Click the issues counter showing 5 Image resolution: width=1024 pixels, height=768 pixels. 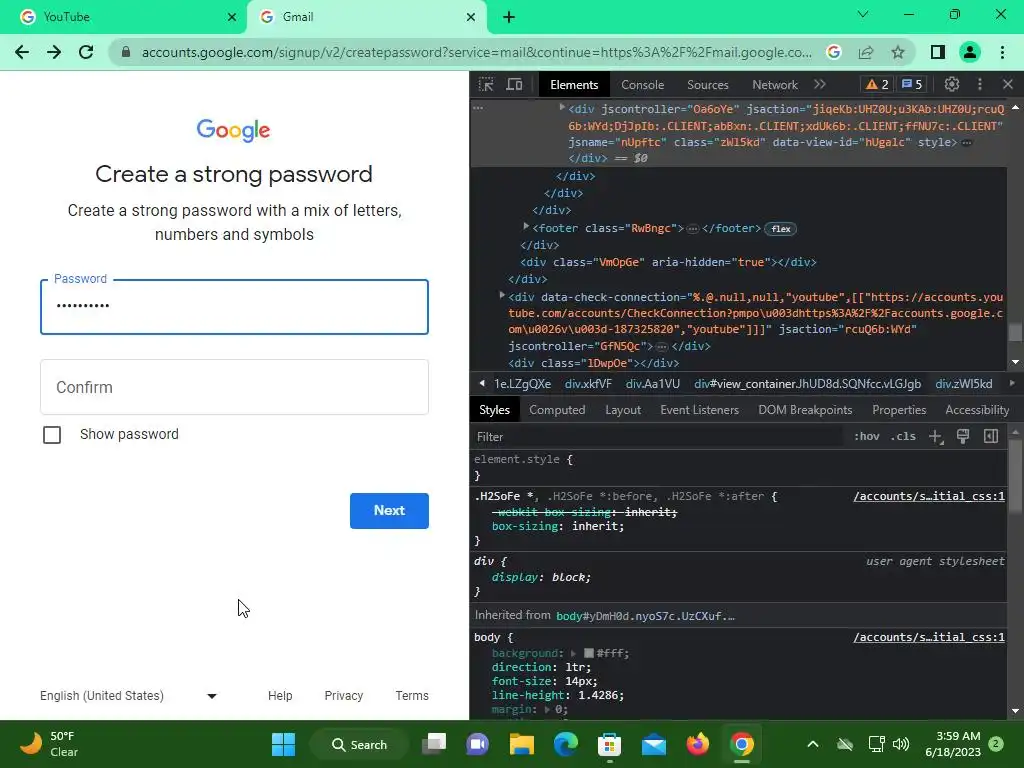912,84
